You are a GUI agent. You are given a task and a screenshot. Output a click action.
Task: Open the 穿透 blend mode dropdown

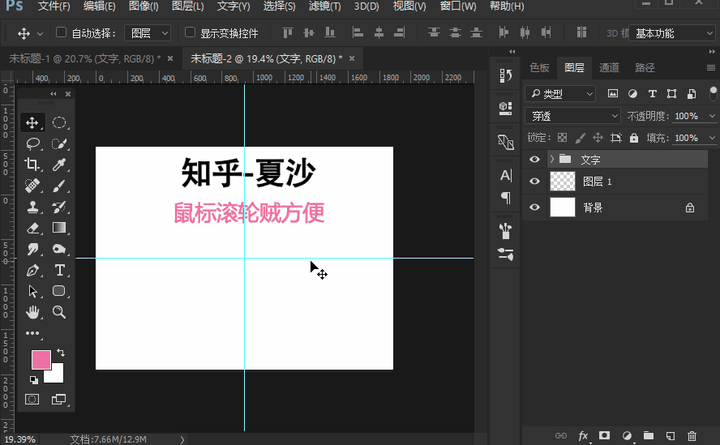572,116
